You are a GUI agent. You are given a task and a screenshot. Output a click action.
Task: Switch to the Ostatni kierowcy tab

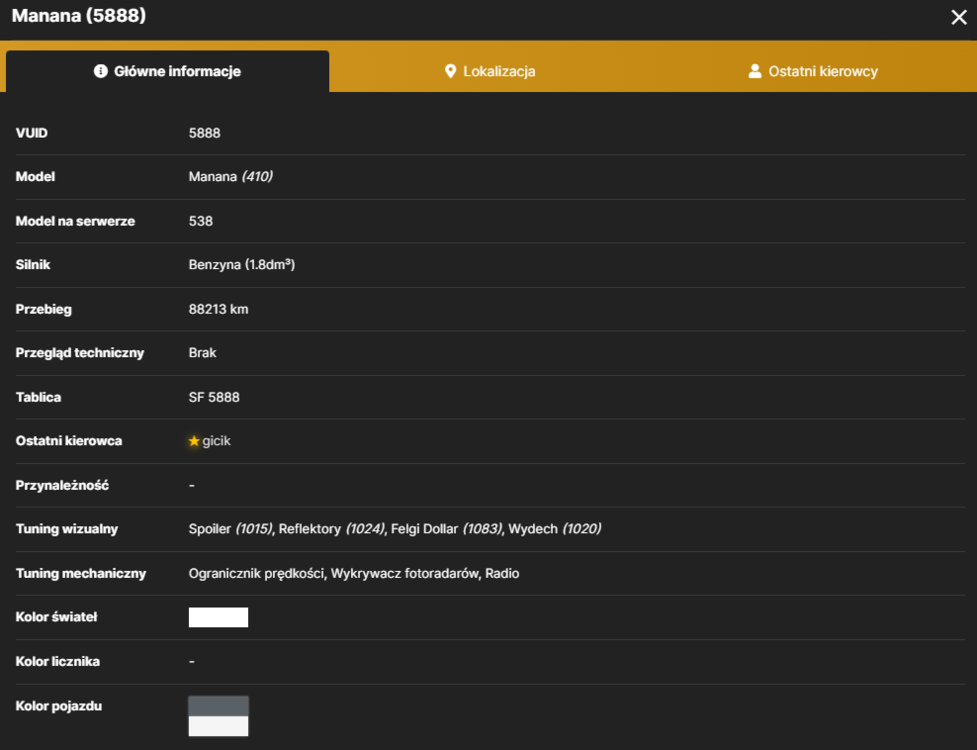point(813,71)
